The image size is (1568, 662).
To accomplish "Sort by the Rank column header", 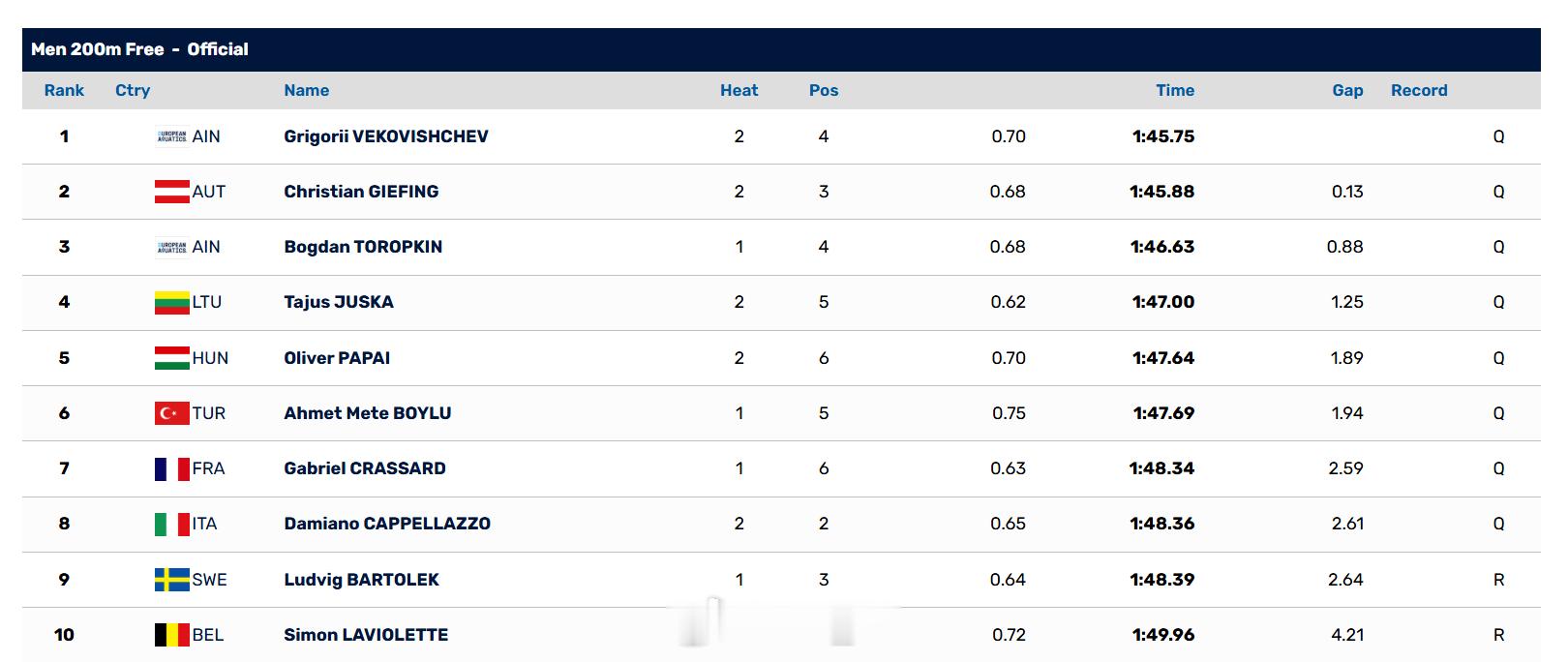I will 64,90.
